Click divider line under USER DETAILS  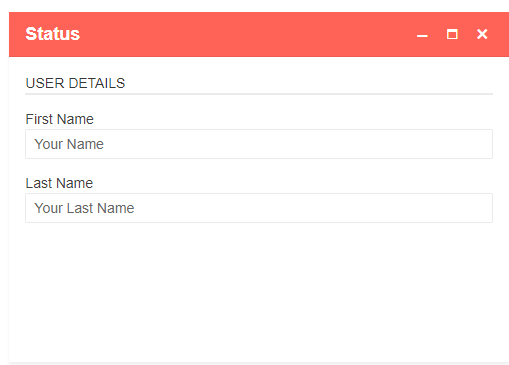(259, 94)
